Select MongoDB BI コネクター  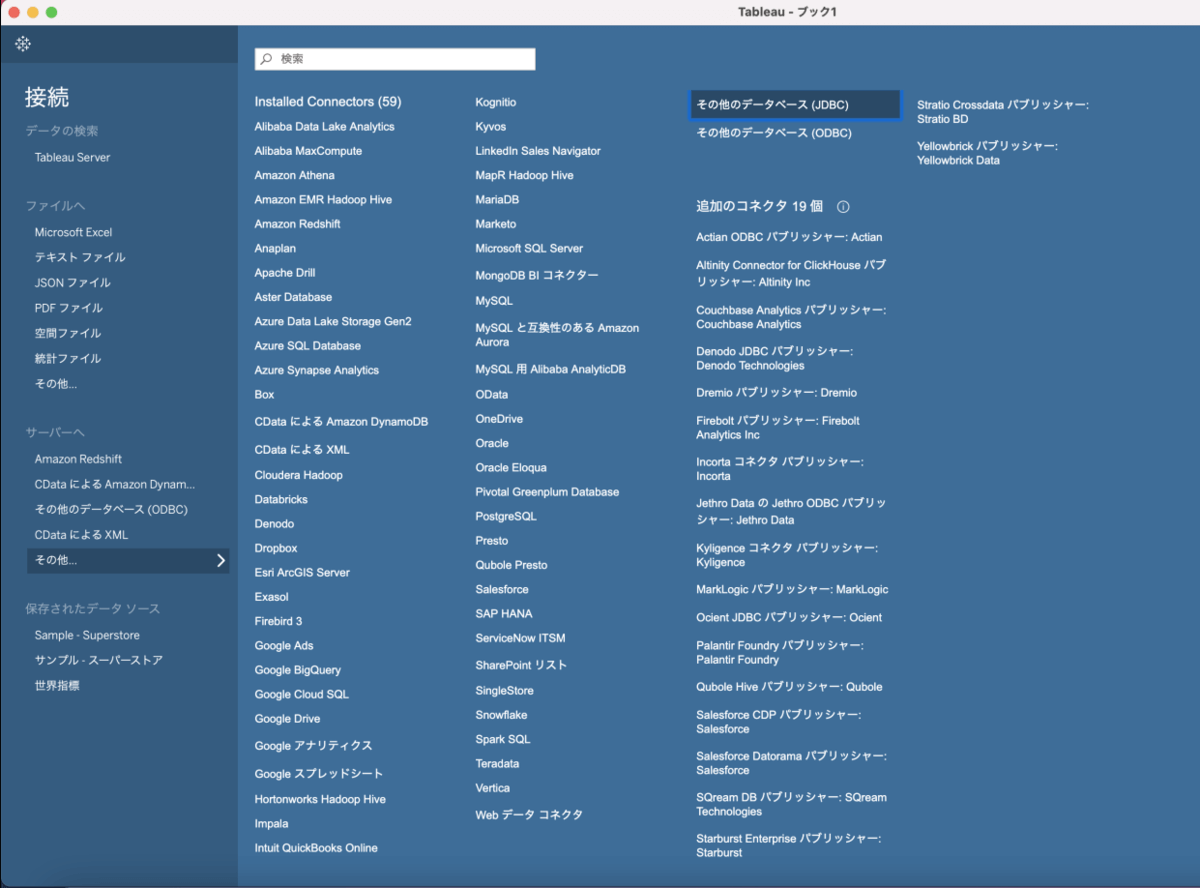[x=537, y=275]
